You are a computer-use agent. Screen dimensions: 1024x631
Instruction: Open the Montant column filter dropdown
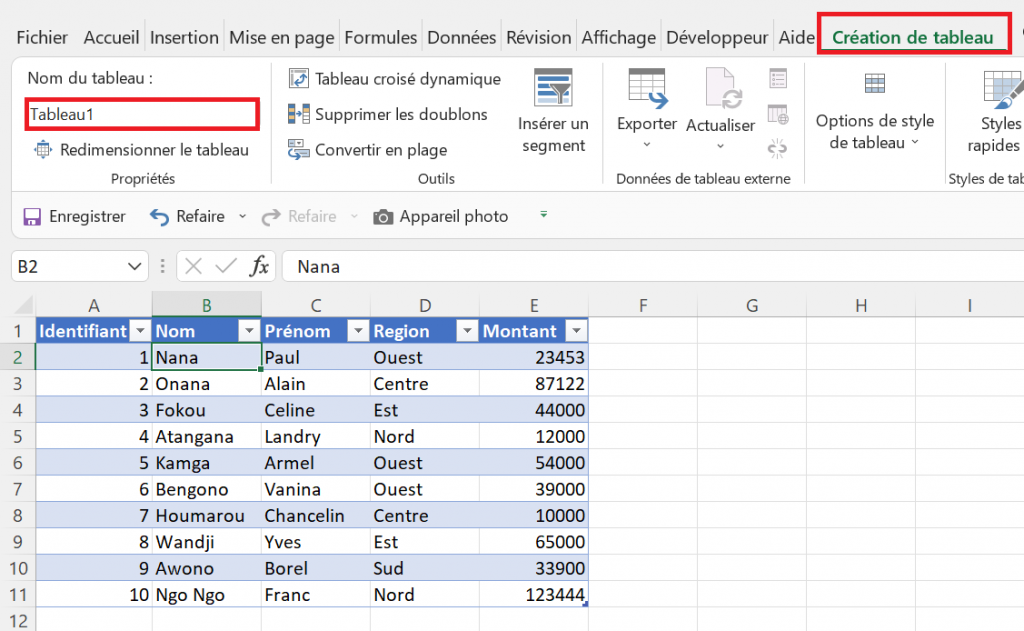(576, 330)
